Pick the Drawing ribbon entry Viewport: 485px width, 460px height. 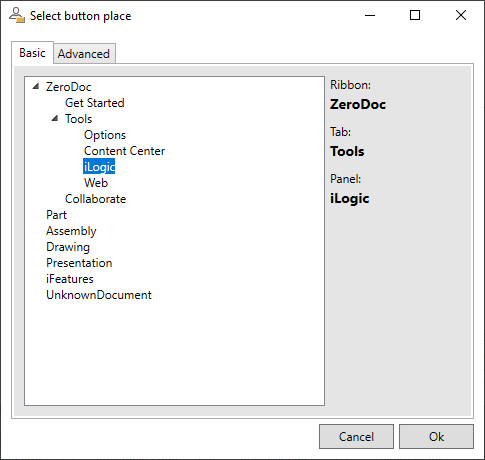click(68, 247)
